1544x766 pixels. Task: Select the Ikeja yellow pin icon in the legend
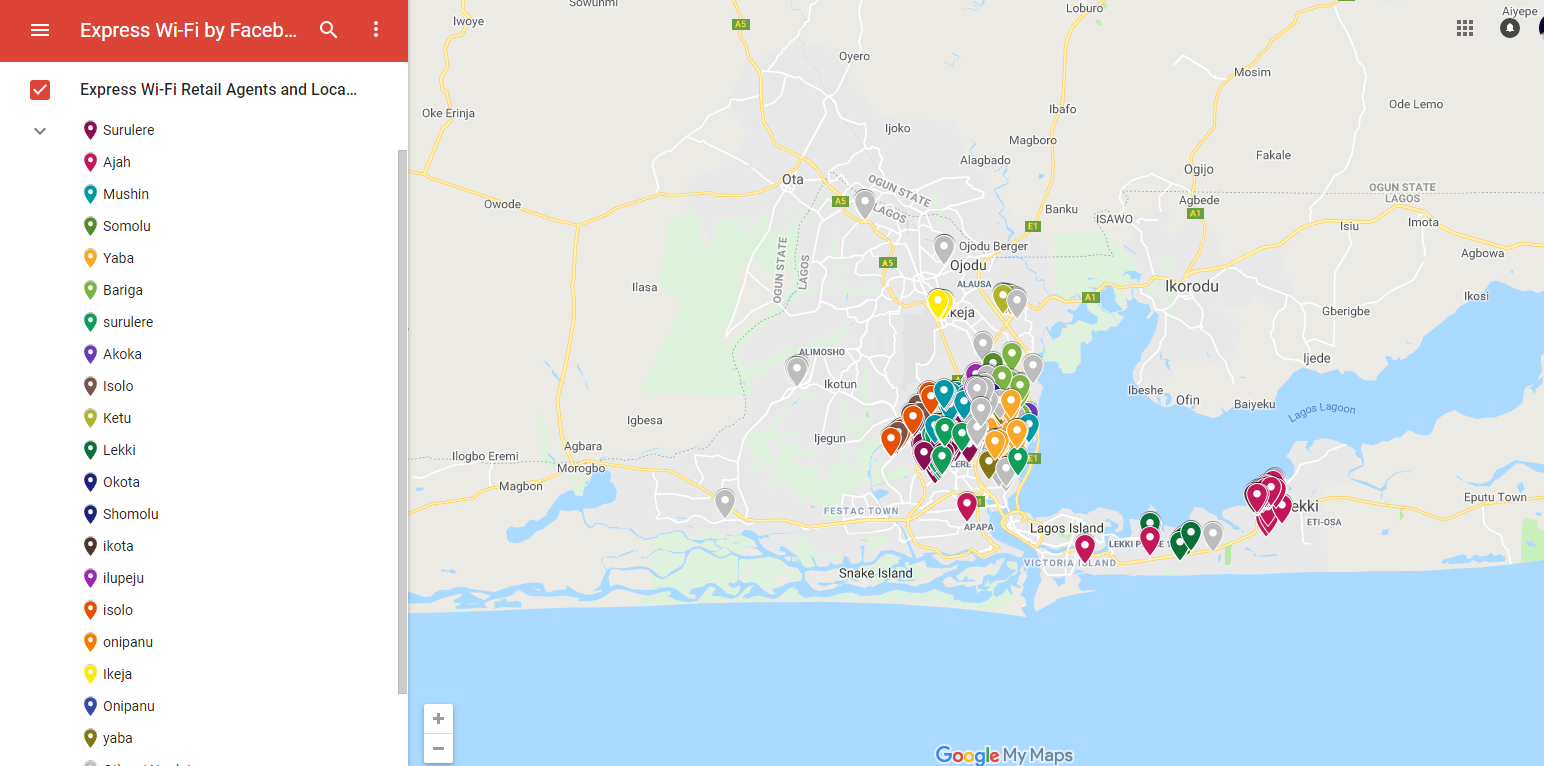pos(90,674)
